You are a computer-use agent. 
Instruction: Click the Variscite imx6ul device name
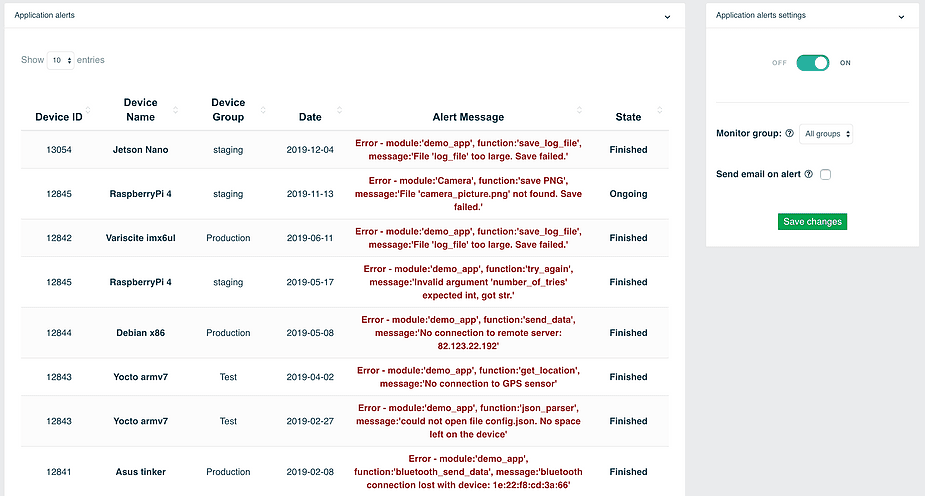[x=140, y=238]
